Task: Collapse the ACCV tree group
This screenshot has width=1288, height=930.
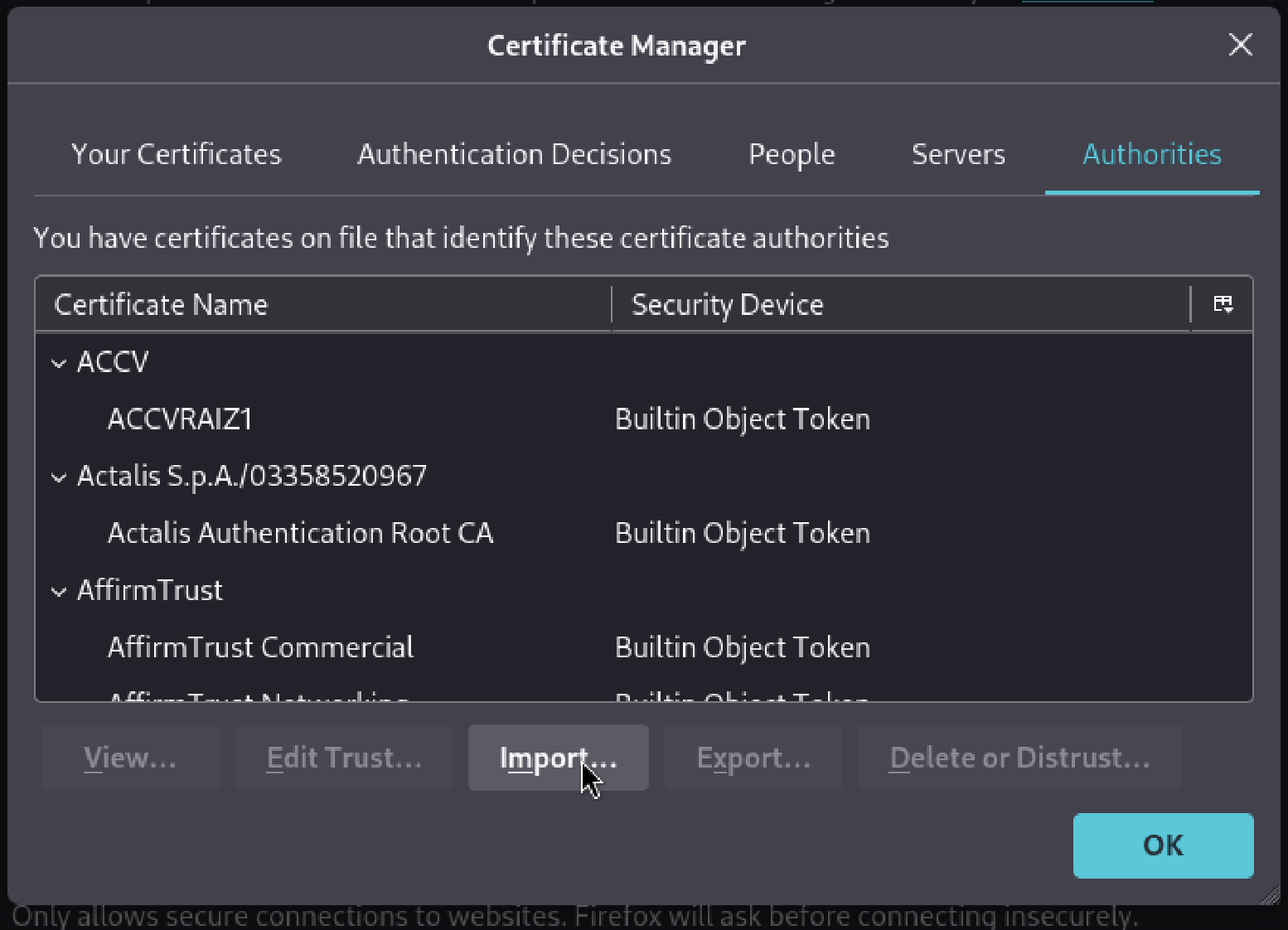Action: pyautogui.click(x=59, y=363)
